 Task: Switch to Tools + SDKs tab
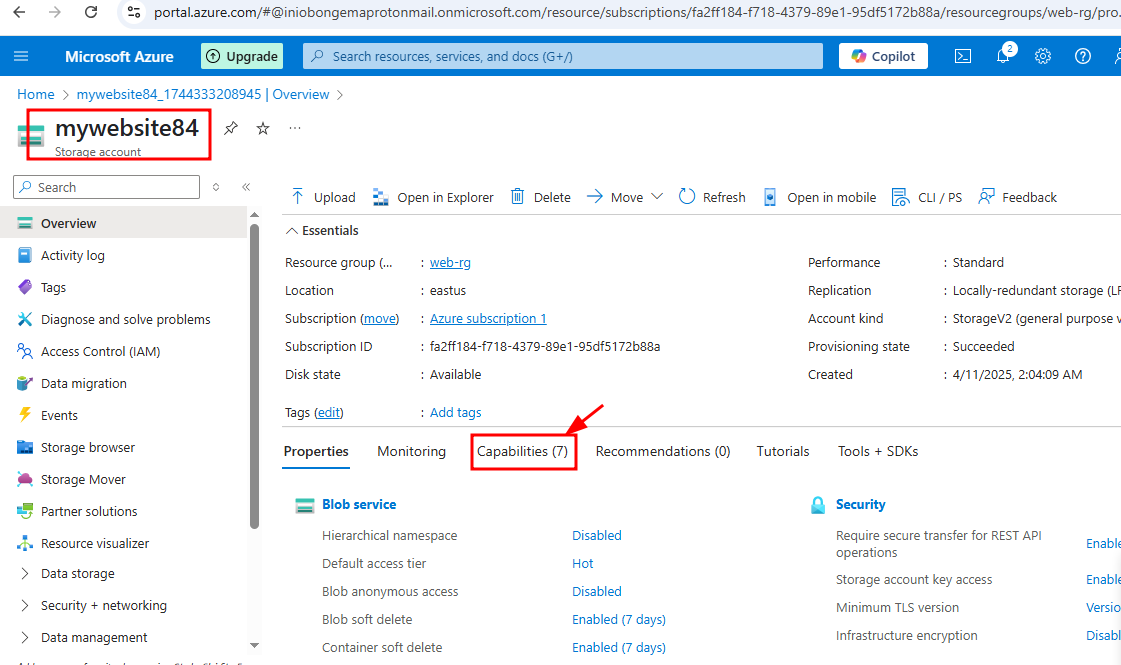coord(878,451)
